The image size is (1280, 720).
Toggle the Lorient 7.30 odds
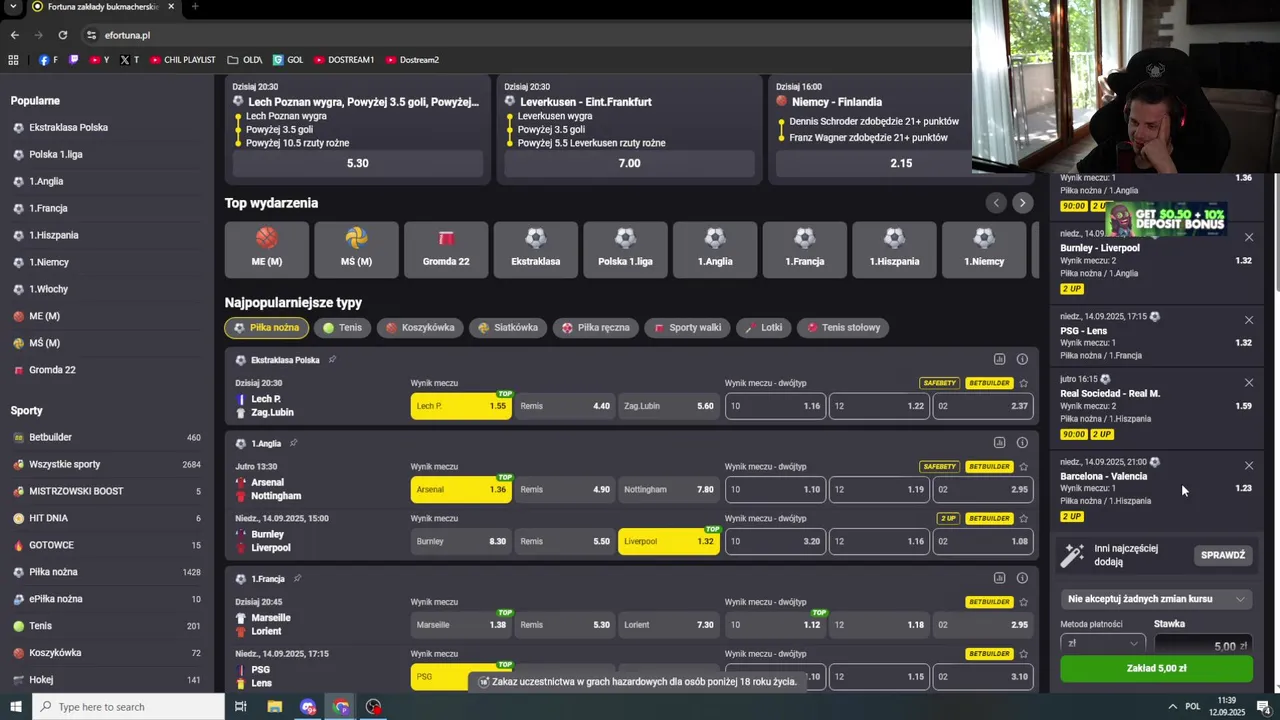(x=669, y=625)
